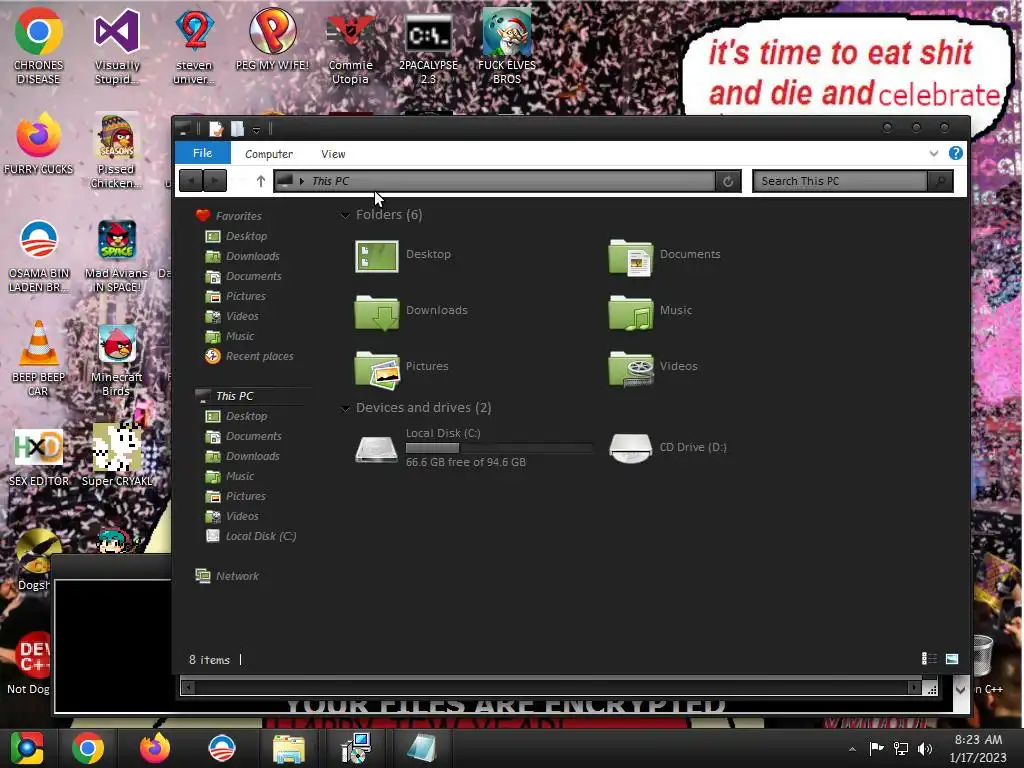Open Explorer help question mark icon

tap(955, 153)
